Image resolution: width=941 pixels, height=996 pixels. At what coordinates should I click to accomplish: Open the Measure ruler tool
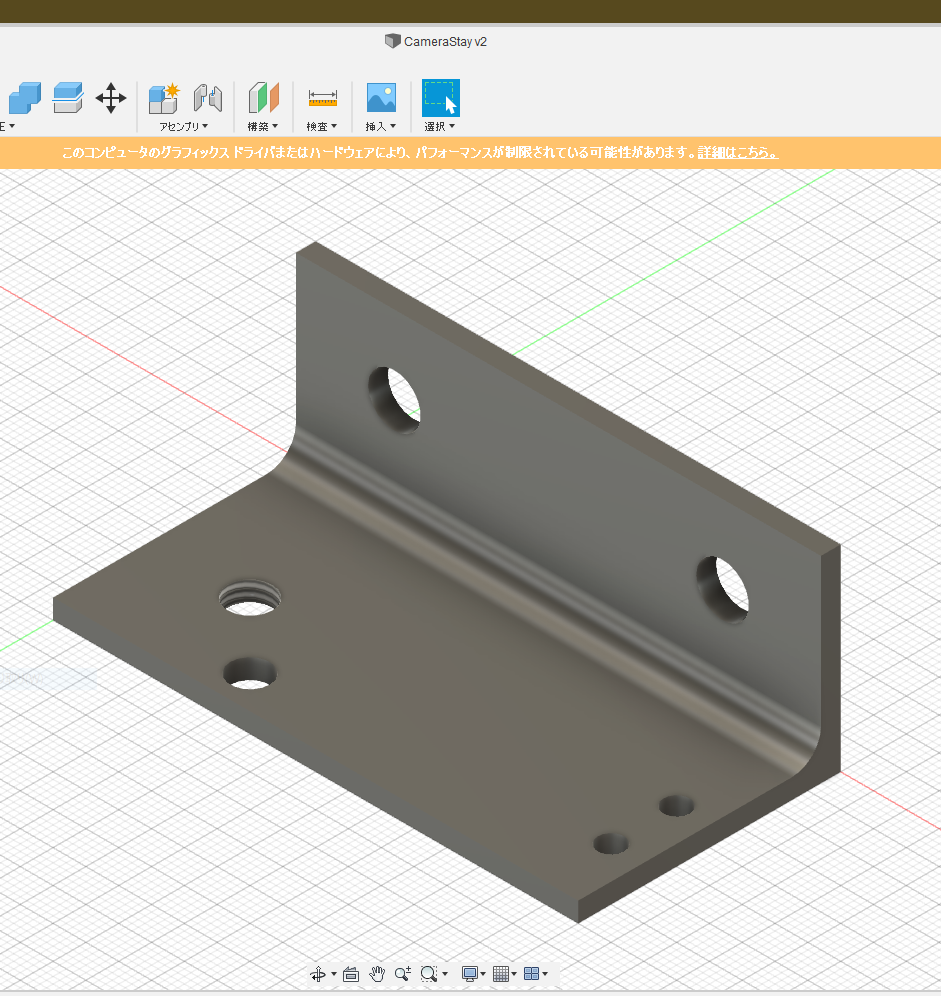coord(322,98)
